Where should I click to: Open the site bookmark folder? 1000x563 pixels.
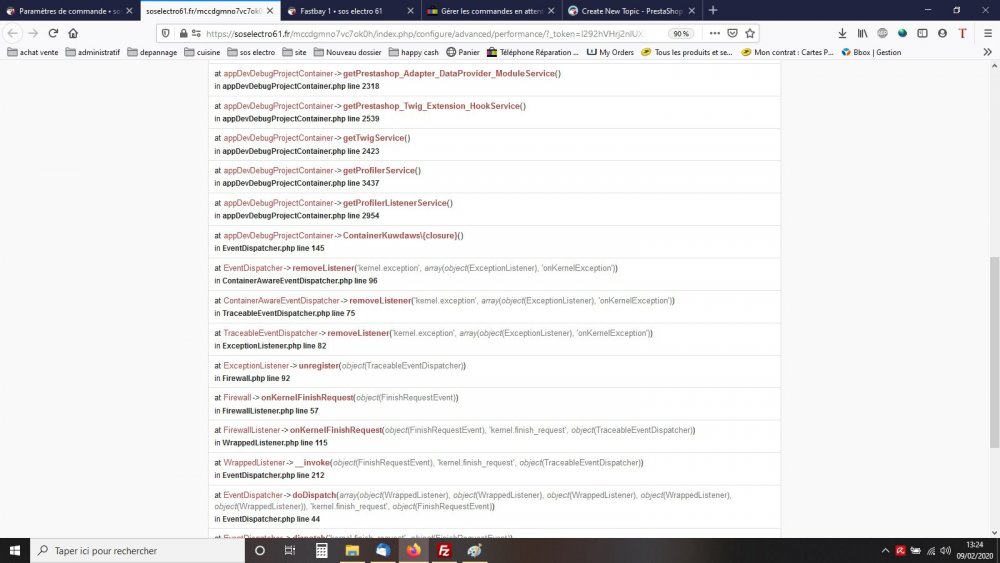295,52
